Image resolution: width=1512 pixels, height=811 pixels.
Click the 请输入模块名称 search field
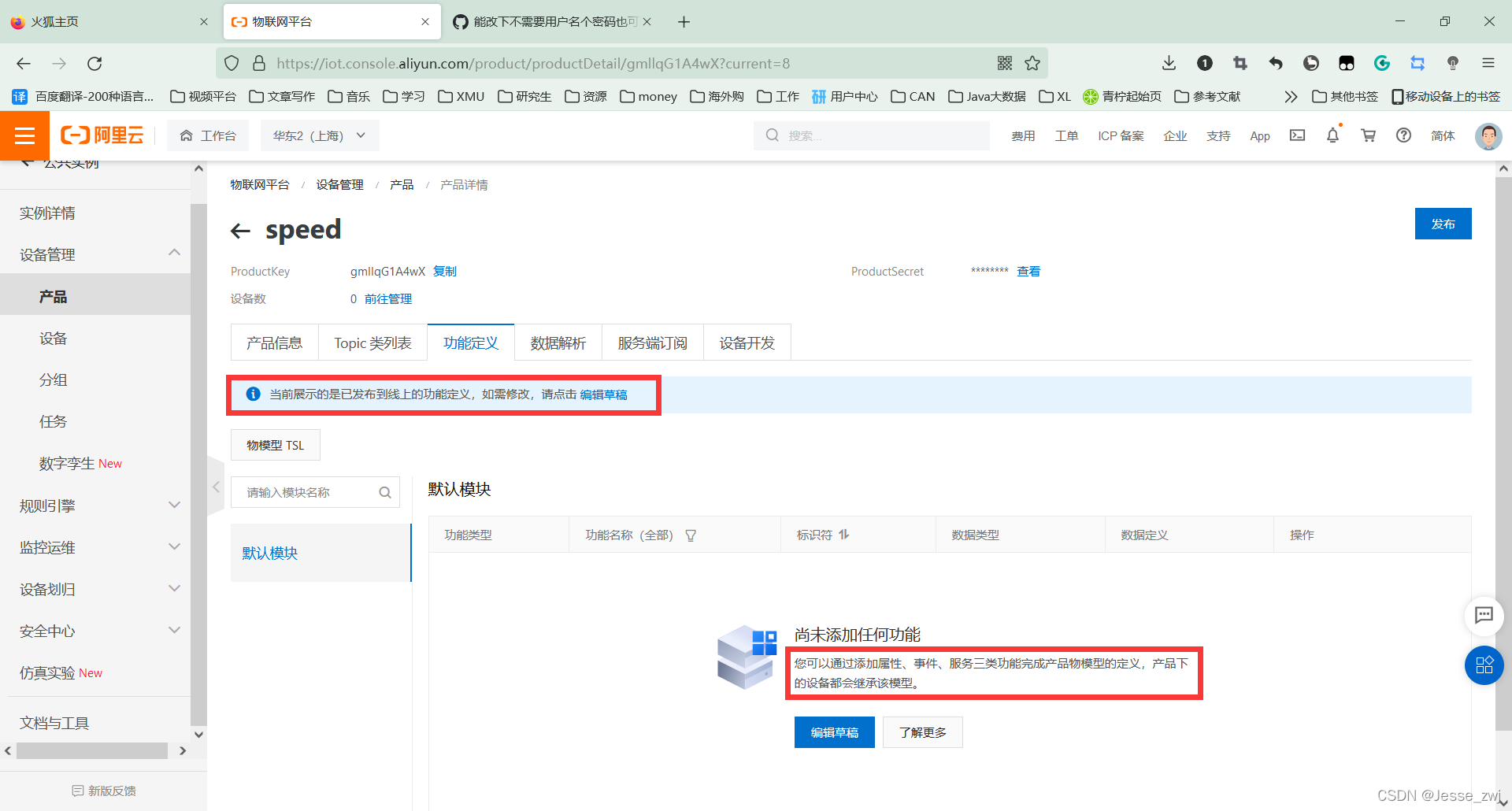[x=299, y=491]
